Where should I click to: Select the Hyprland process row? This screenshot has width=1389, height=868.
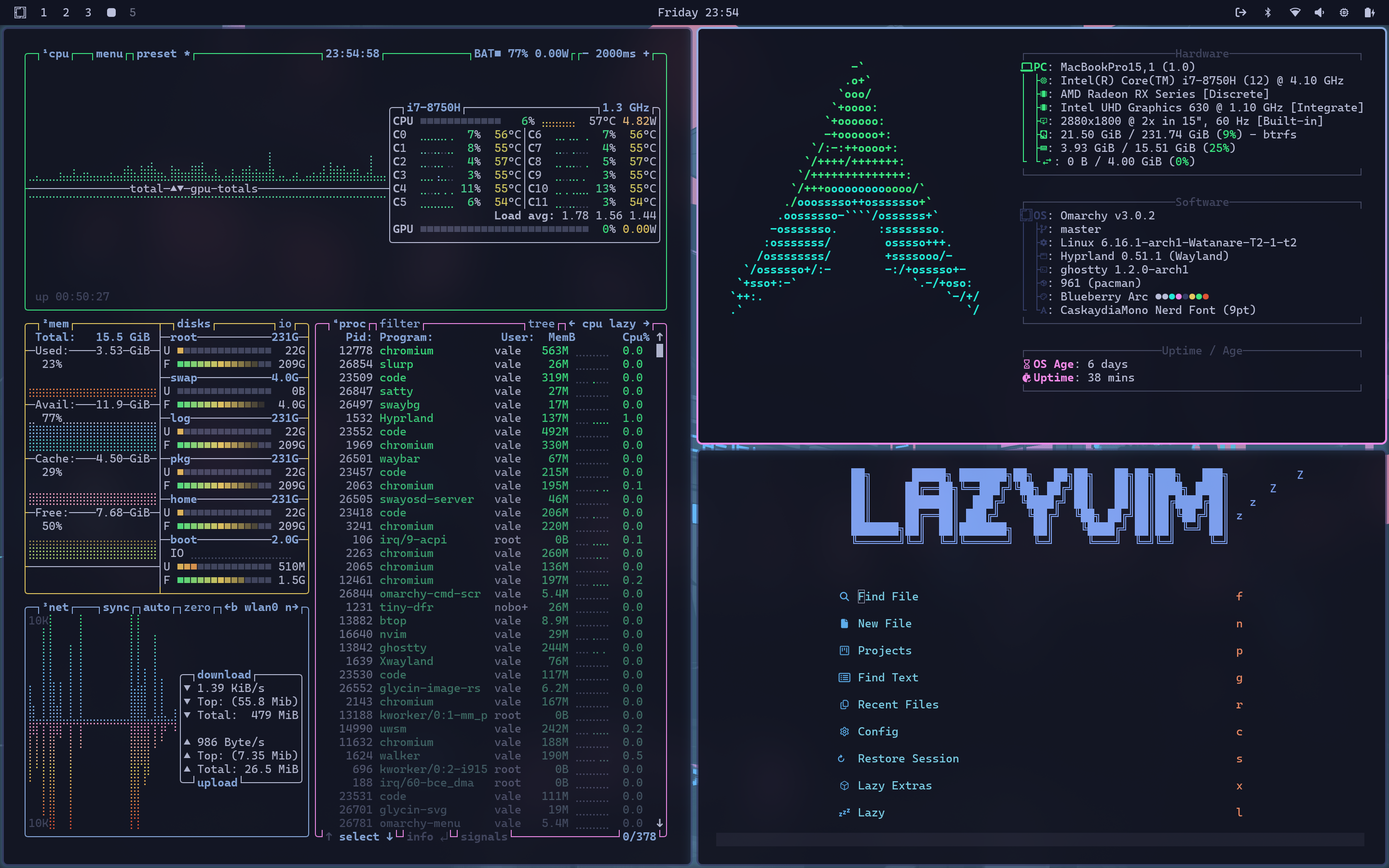[x=406, y=418]
